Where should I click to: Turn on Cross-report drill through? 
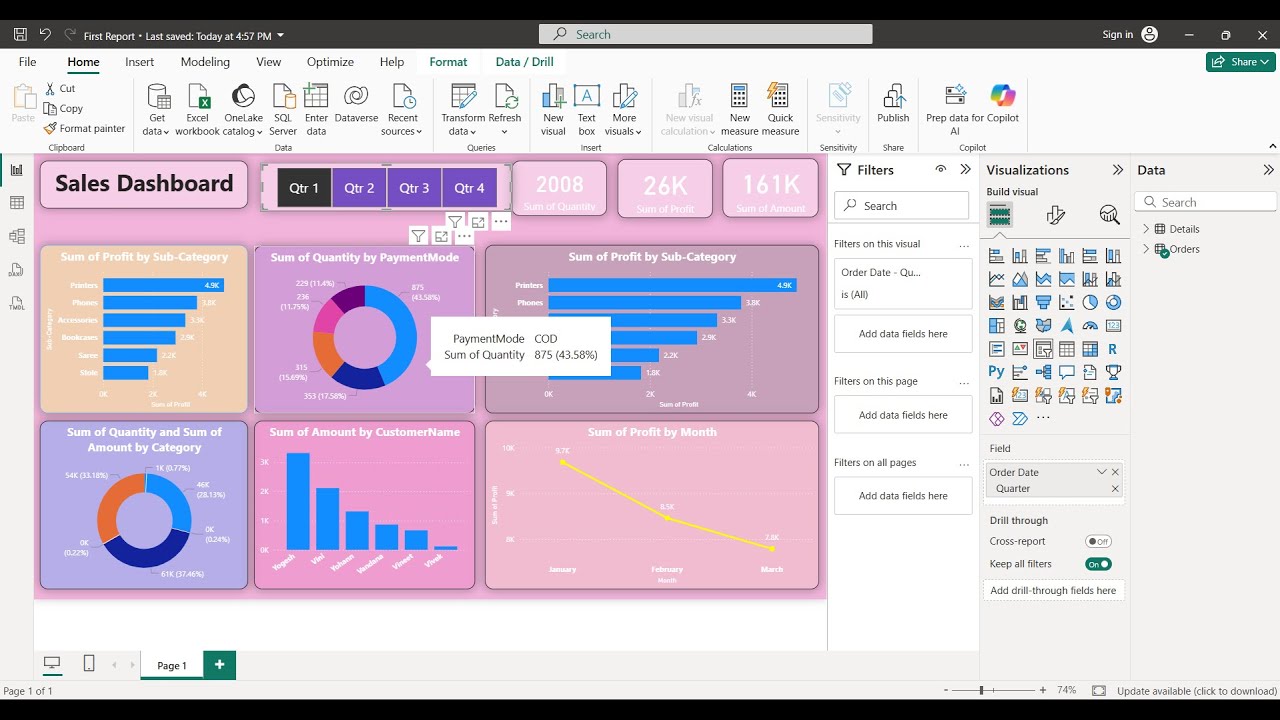[x=1098, y=541]
